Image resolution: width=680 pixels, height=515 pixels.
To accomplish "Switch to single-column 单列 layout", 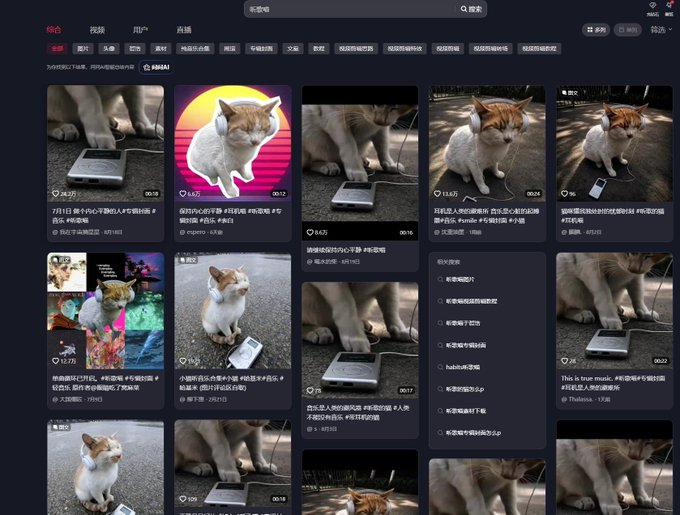I will pyautogui.click(x=628, y=30).
